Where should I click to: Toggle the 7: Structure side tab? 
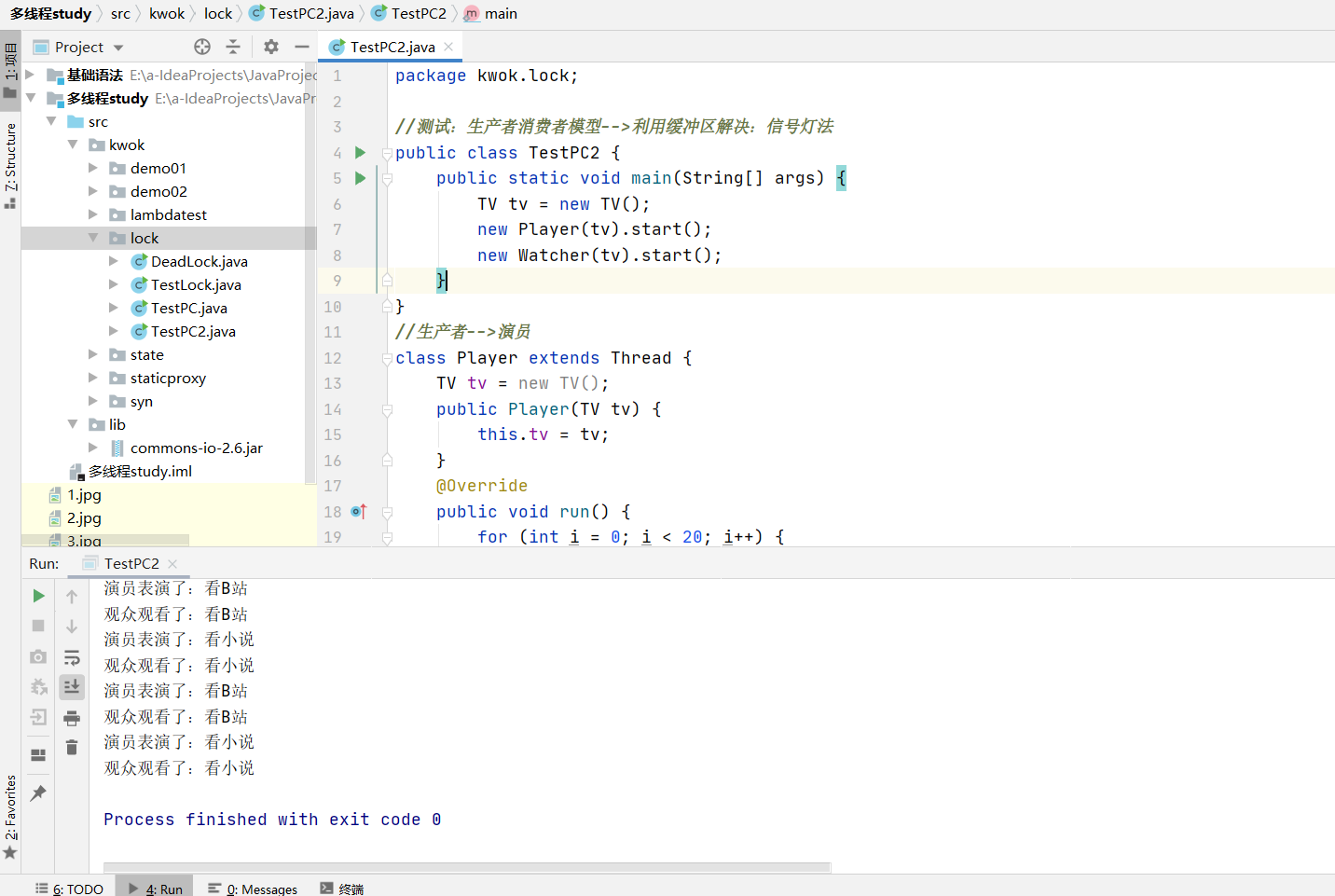point(10,165)
